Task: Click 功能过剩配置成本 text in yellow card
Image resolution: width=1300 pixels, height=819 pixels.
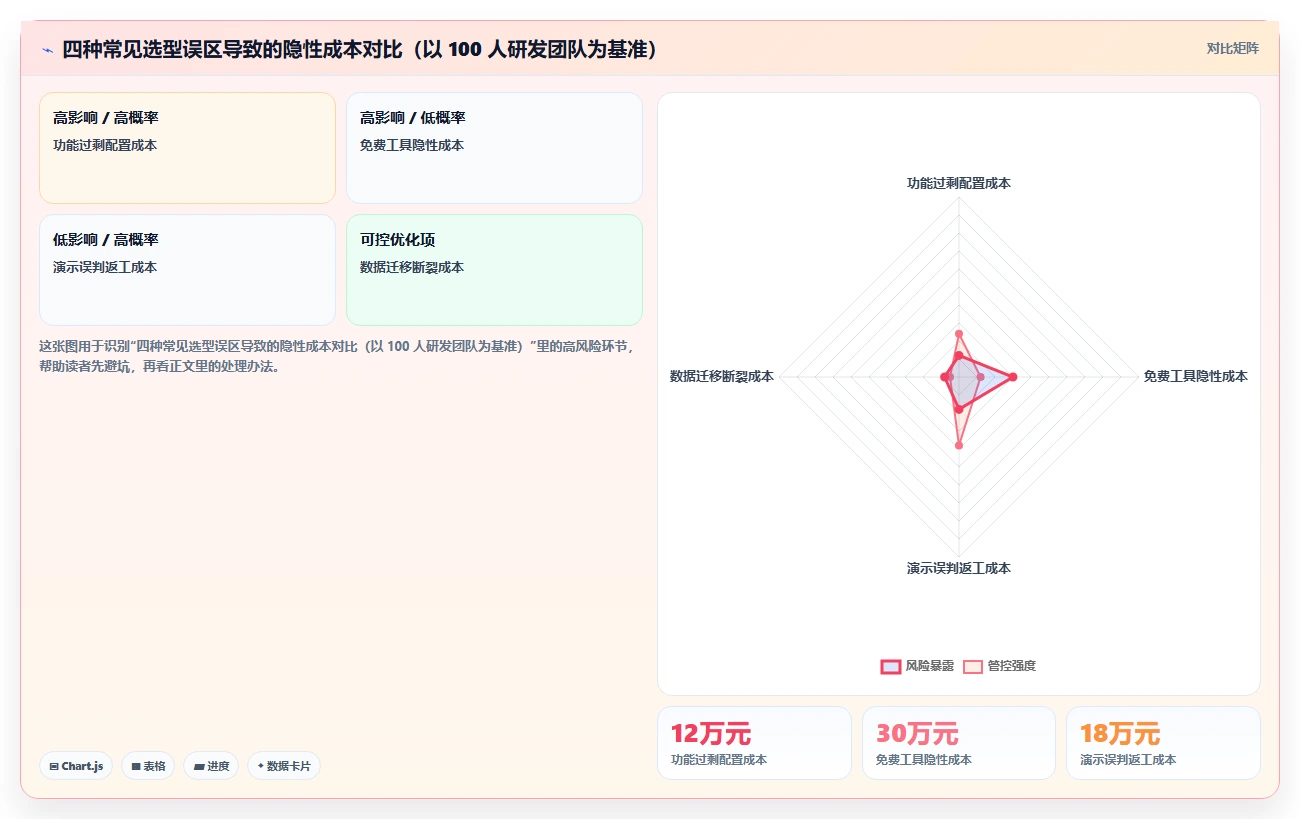Action: pos(105,145)
